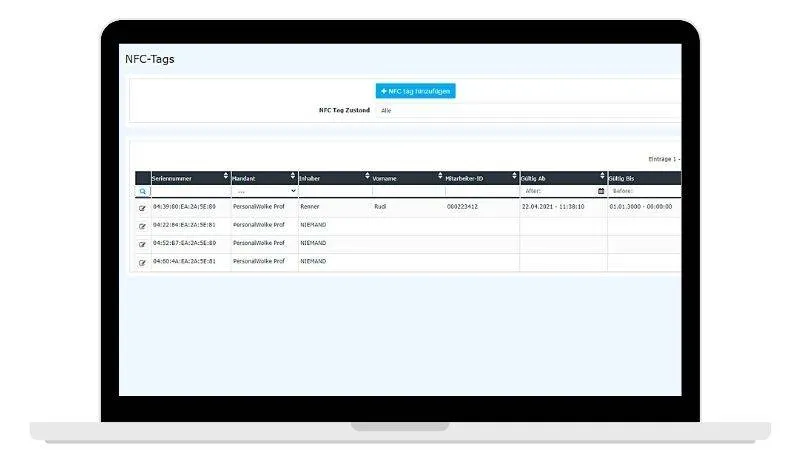
Task: Open the Mandant filter dropdown
Action: pos(264,190)
